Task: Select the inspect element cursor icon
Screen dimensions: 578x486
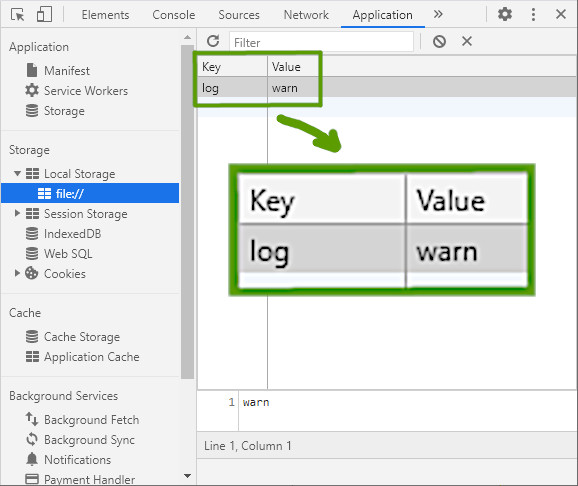Action: 17,15
